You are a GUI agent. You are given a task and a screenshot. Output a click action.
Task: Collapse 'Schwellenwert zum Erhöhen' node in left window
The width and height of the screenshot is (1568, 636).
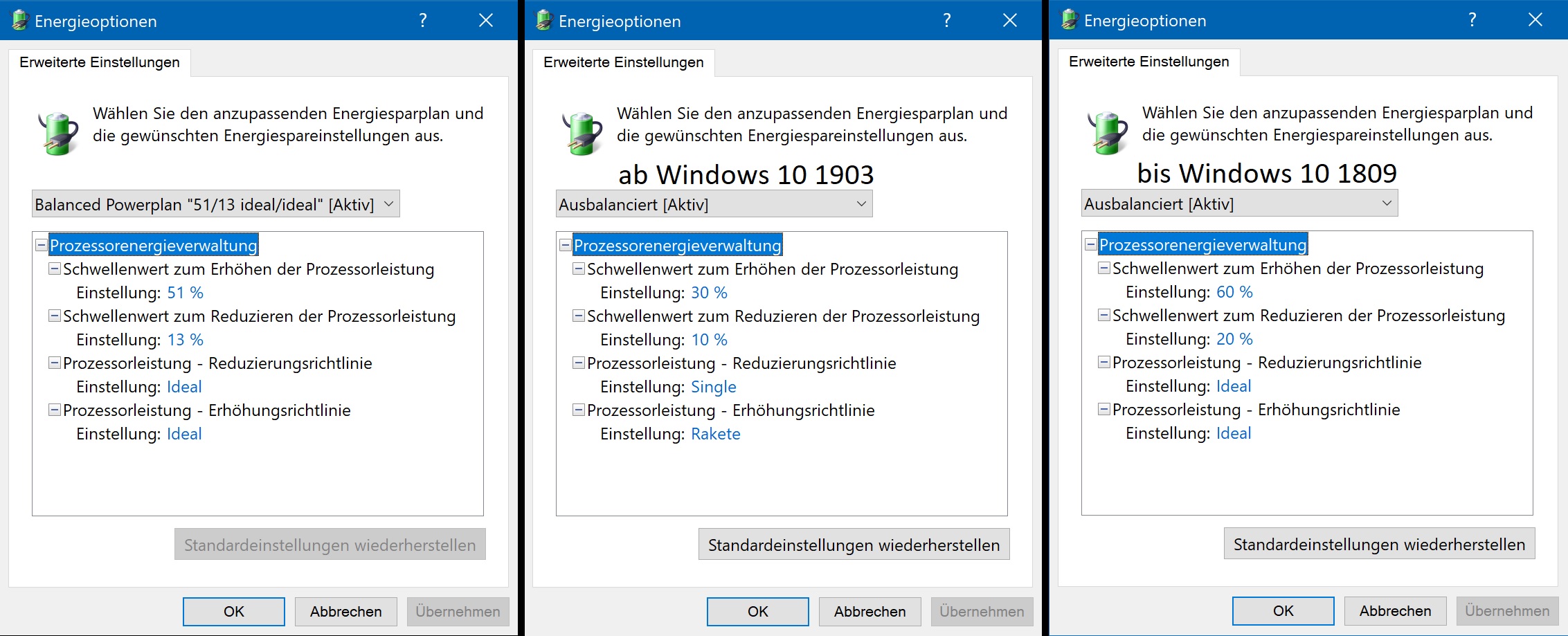point(54,269)
